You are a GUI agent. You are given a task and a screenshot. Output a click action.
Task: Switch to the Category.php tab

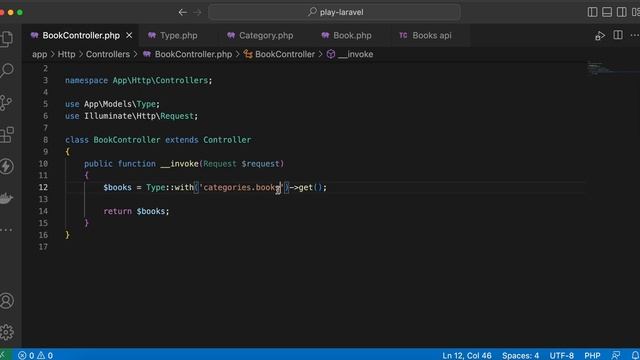point(266,36)
